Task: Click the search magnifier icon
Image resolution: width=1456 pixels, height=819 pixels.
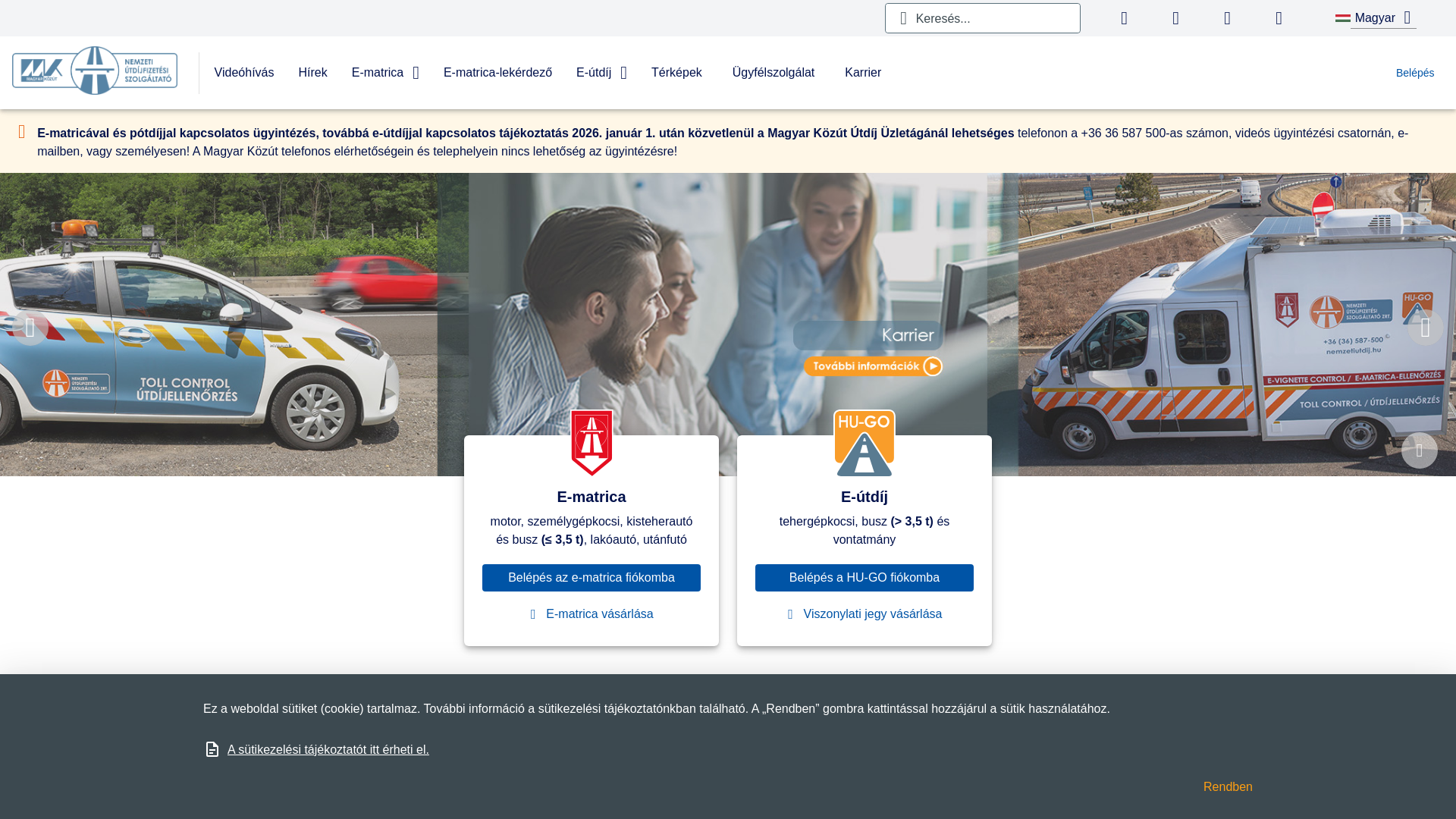Action: pyautogui.click(x=903, y=18)
